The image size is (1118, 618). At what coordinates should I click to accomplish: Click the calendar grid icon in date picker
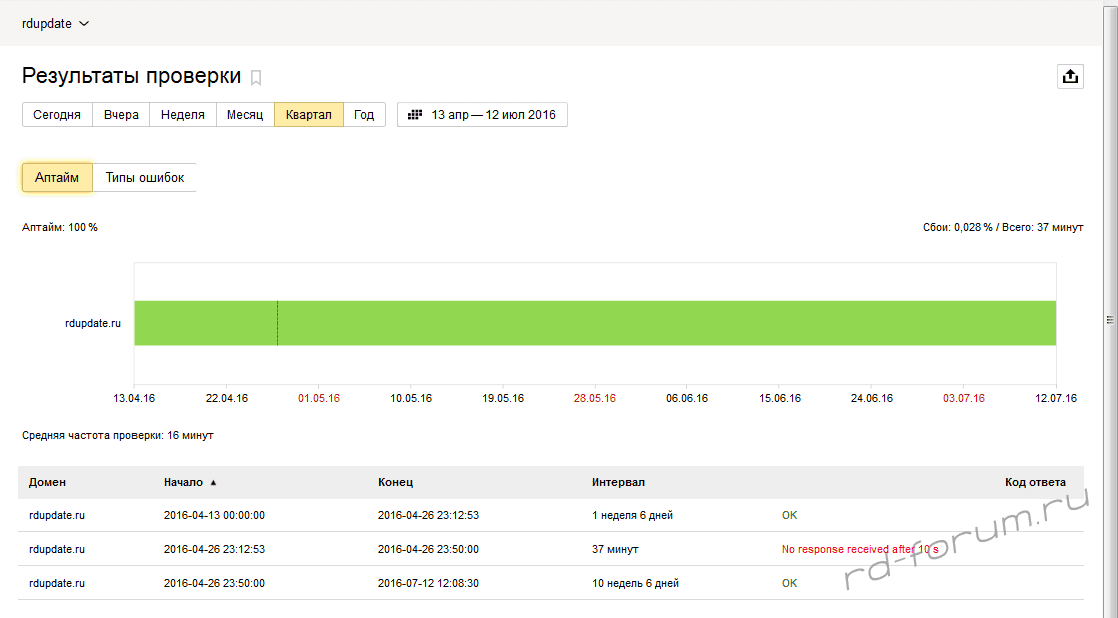click(415, 115)
